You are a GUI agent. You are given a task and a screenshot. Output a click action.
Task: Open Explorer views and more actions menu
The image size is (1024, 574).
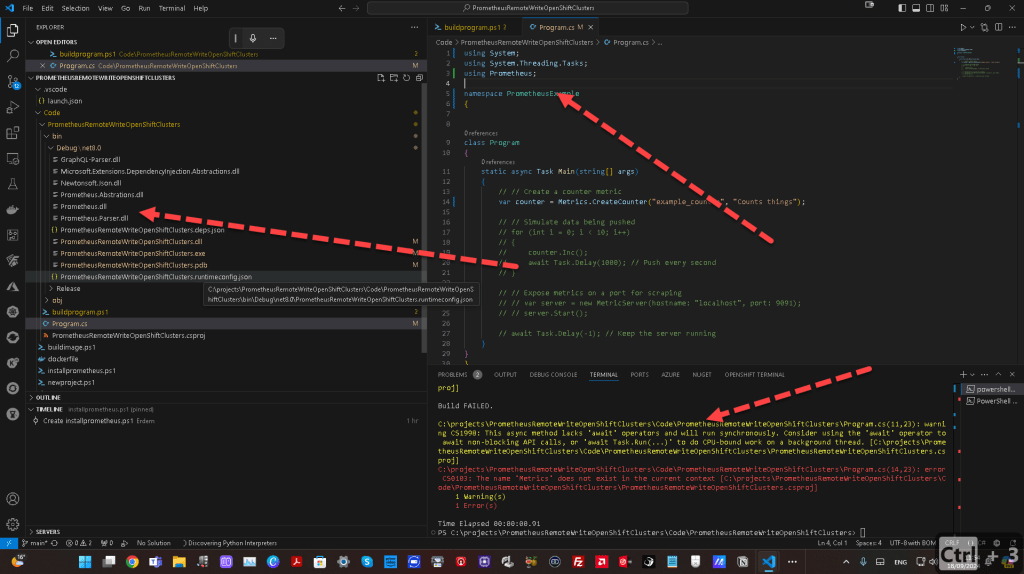click(414, 27)
